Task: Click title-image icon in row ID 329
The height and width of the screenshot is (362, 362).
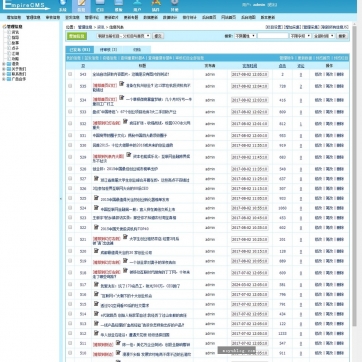Action: tap(128, 155)
